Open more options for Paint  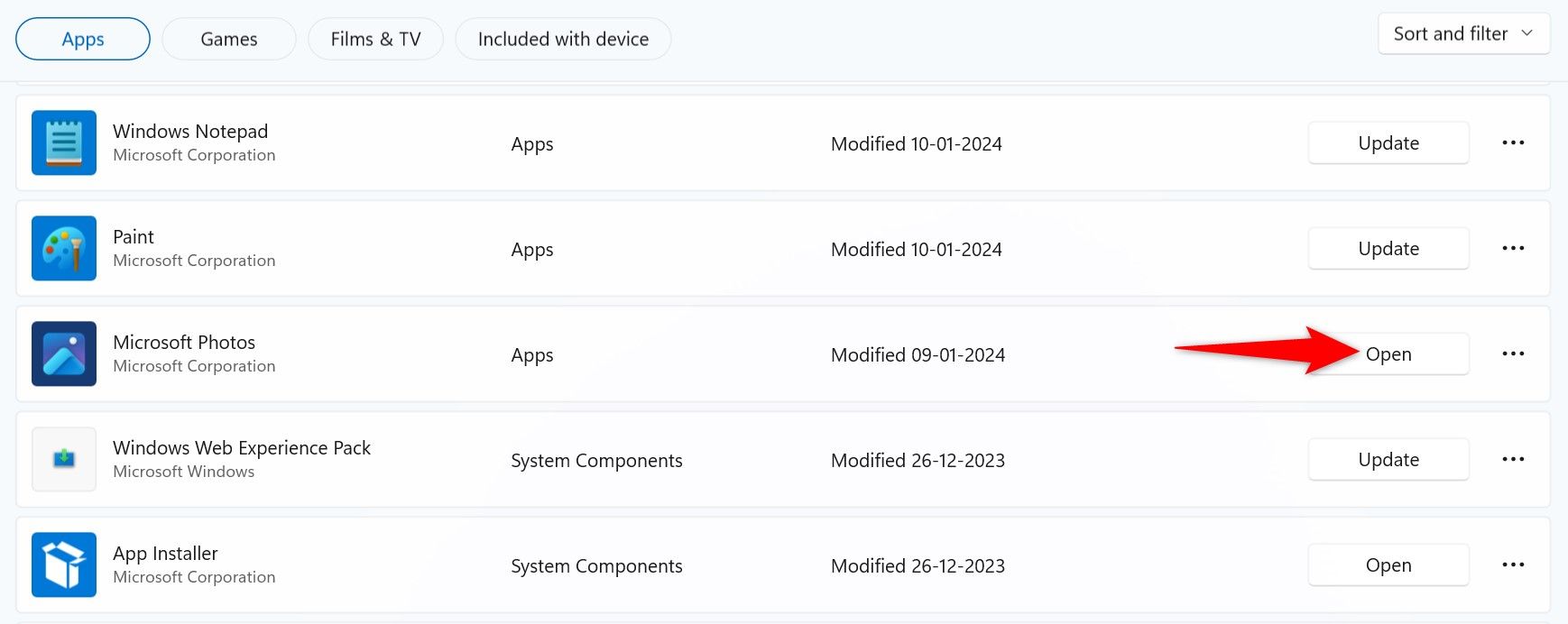pos(1513,248)
